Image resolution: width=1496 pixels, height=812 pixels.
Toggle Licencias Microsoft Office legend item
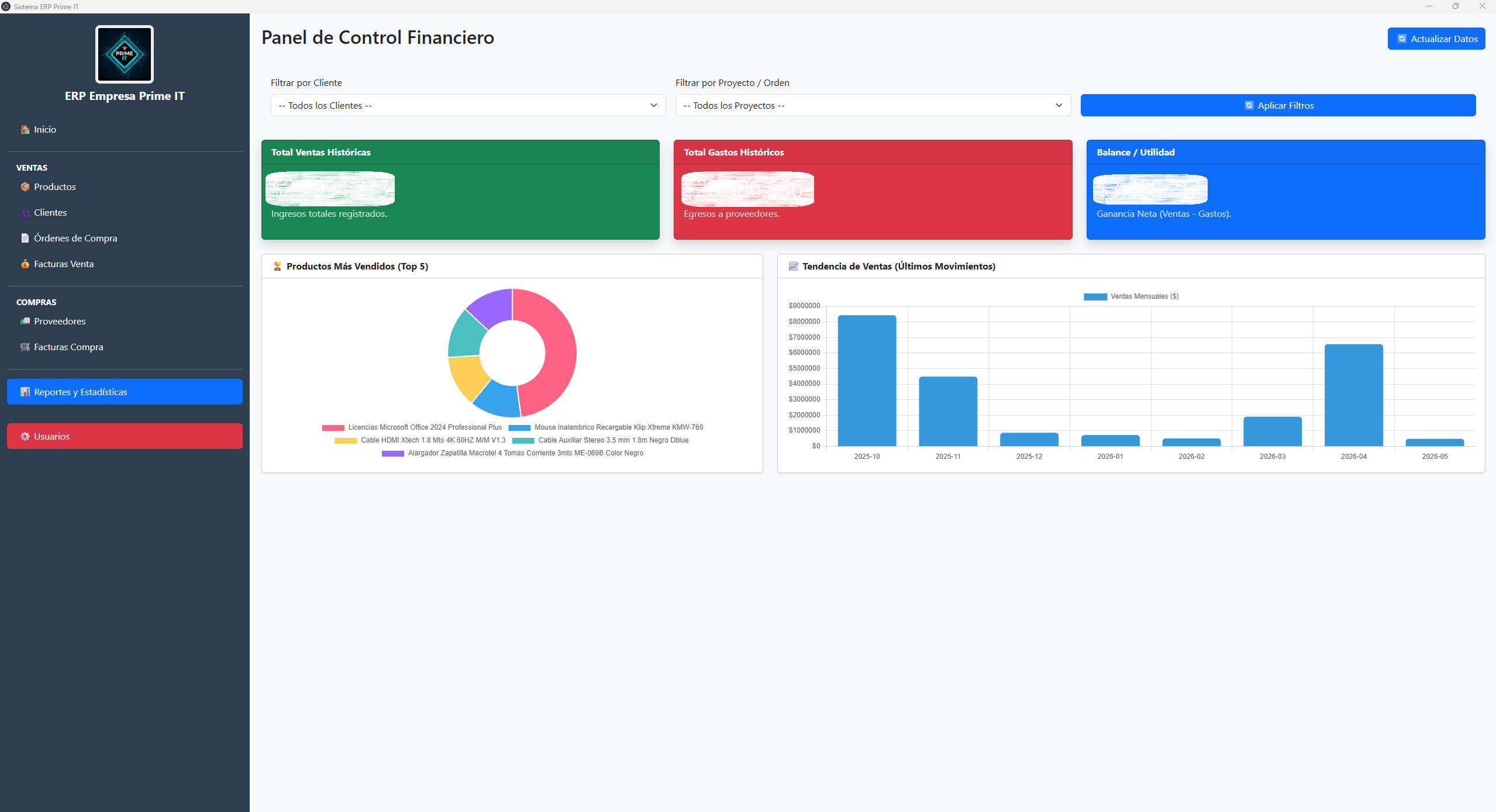click(412, 427)
